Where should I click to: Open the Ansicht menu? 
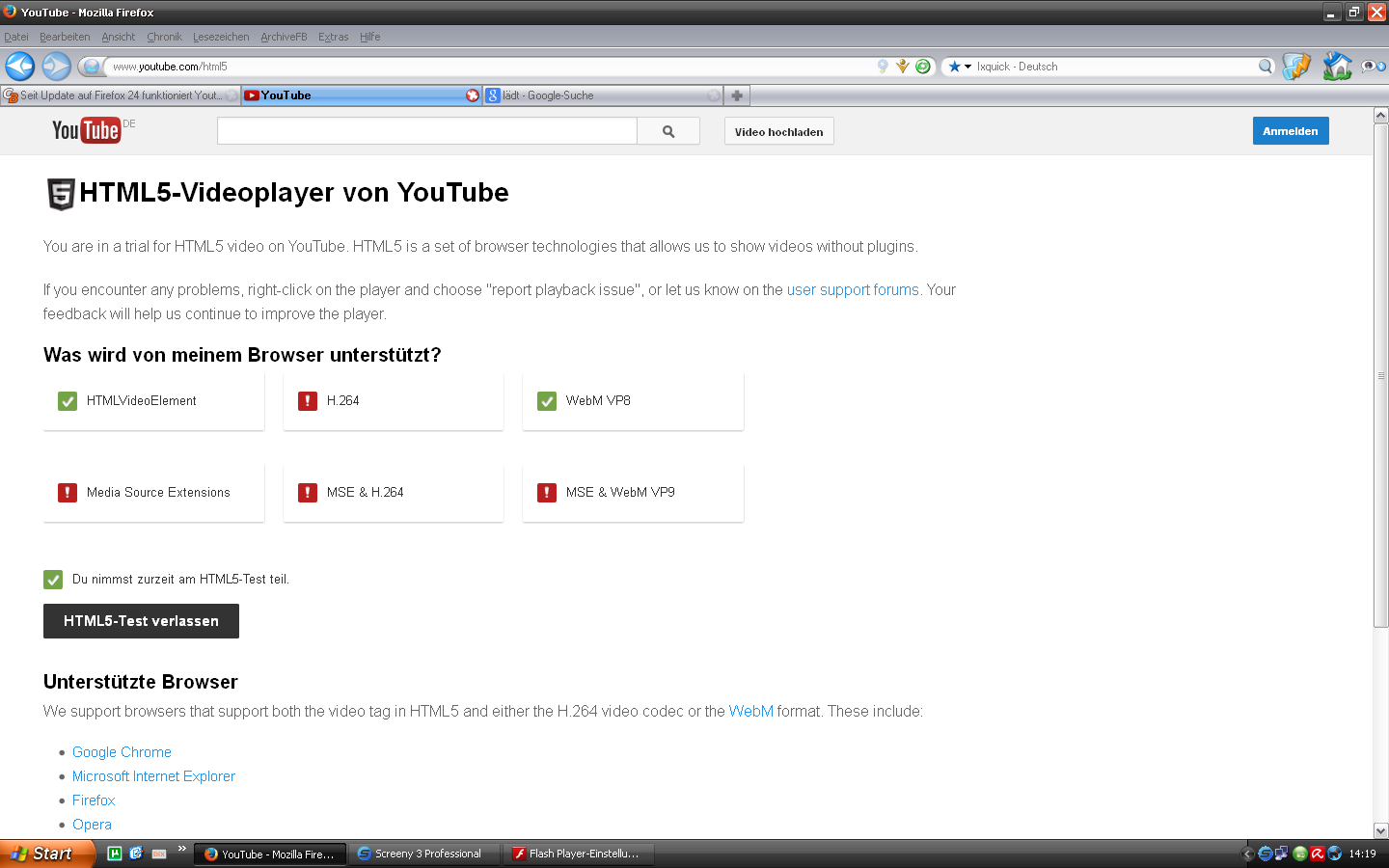pos(119,37)
